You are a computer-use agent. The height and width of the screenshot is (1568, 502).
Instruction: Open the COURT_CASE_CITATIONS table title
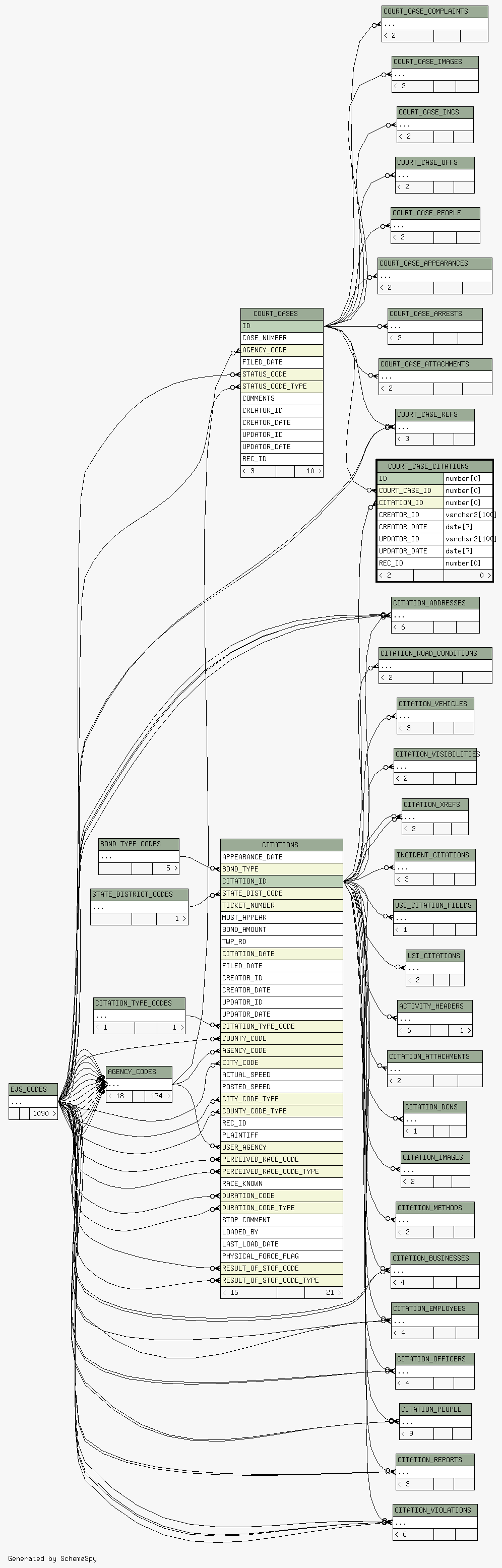pyautogui.click(x=434, y=466)
